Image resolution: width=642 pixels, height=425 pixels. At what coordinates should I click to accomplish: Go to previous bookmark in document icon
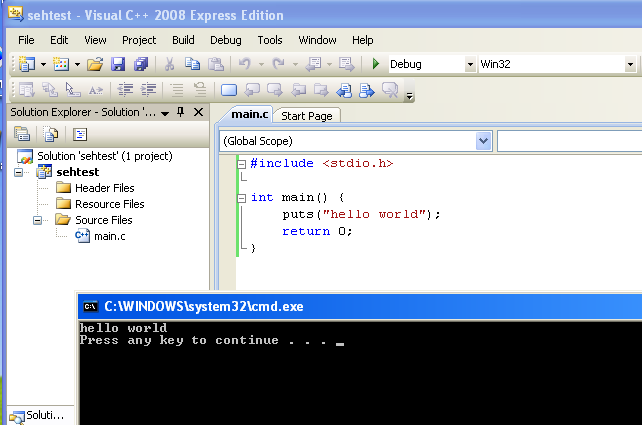click(344, 90)
